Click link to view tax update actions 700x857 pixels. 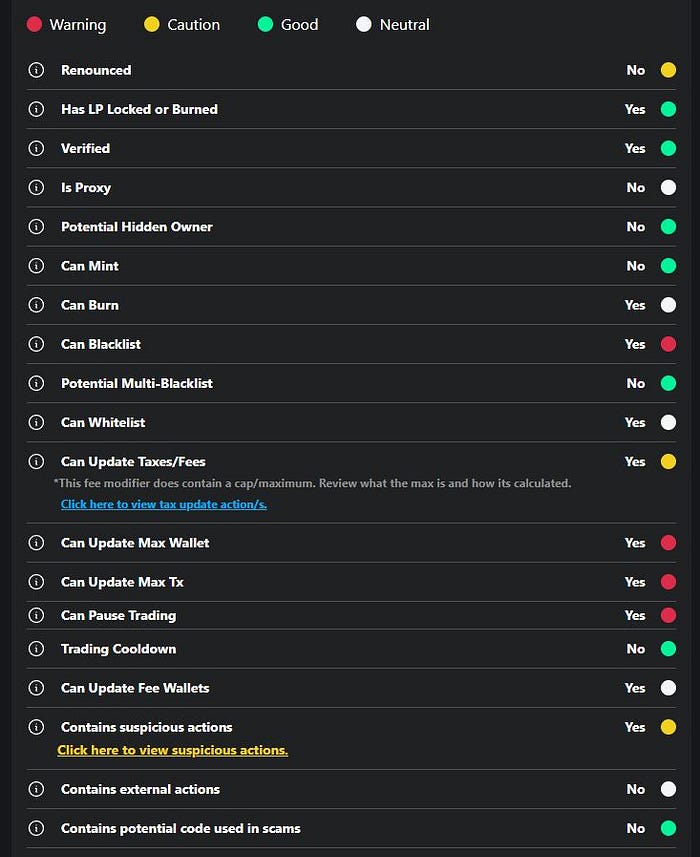click(x=164, y=504)
